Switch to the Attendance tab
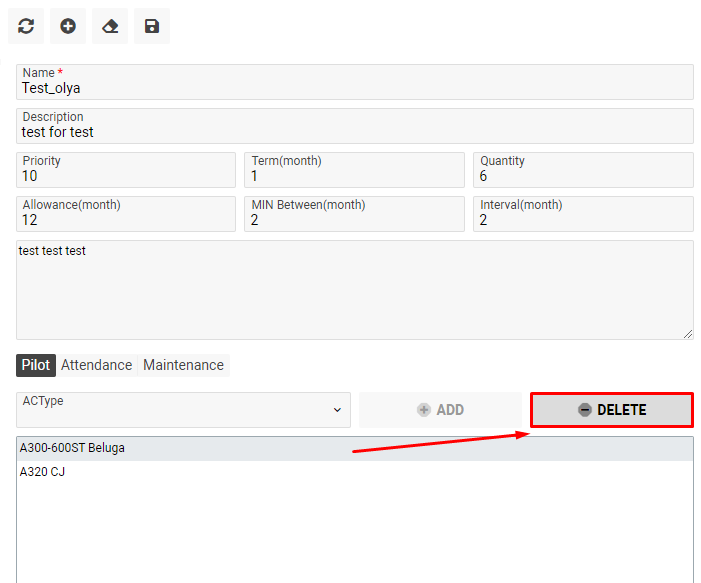This screenshot has width=701, height=583. click(x=96, y=365)
